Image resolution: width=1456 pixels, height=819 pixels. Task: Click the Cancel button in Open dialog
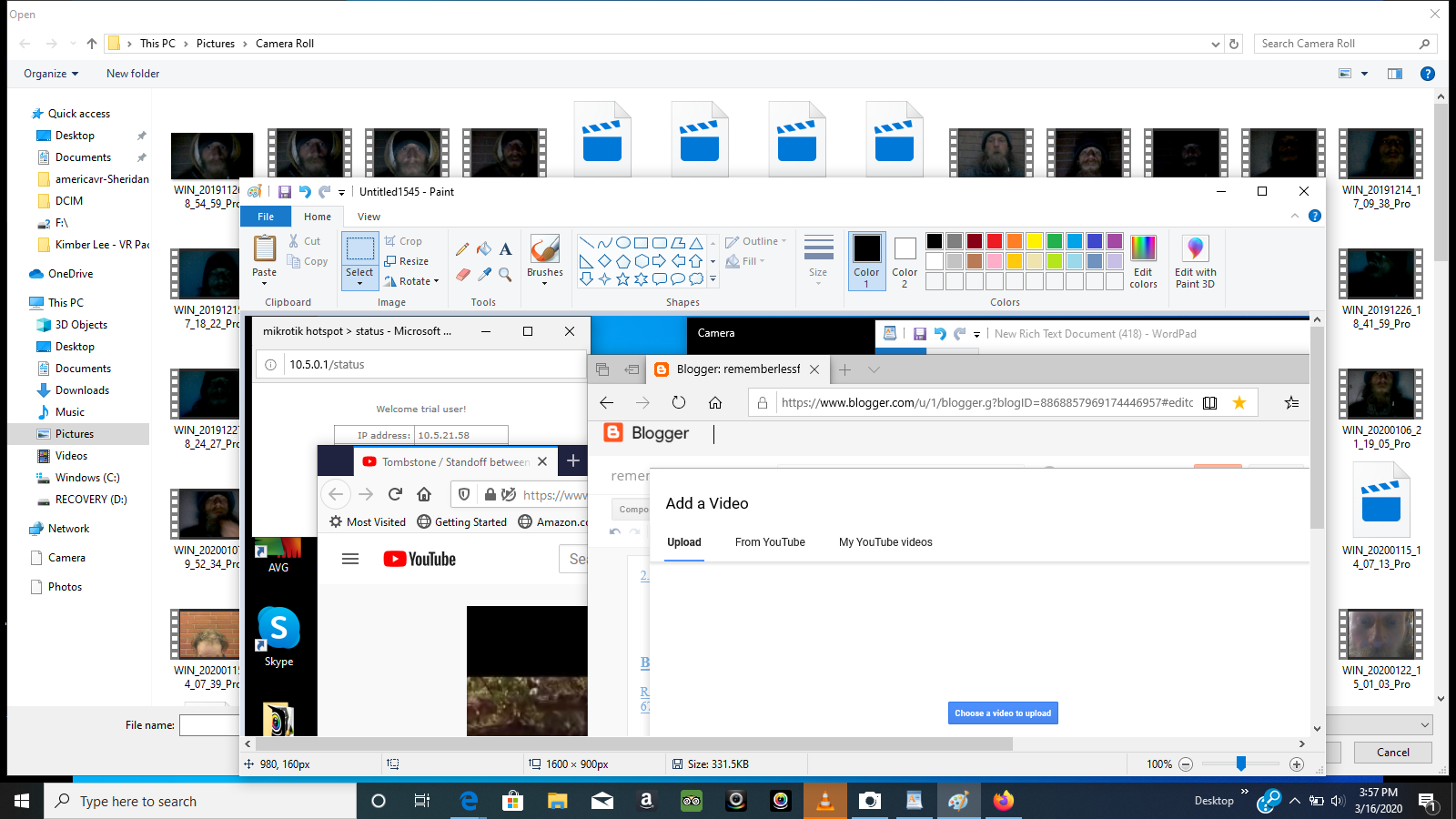(x=1392, y=753)
